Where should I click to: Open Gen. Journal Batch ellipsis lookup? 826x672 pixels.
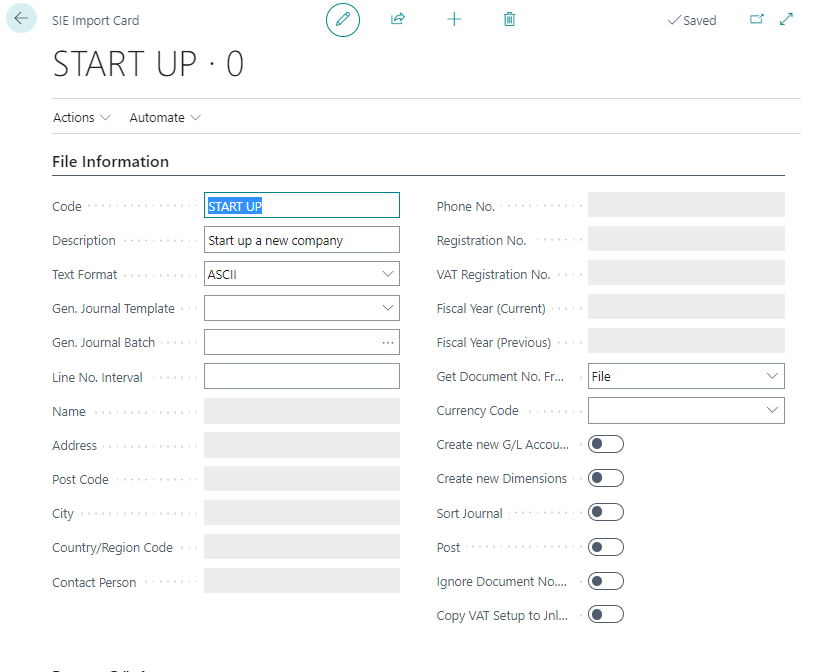coord(388,342)
